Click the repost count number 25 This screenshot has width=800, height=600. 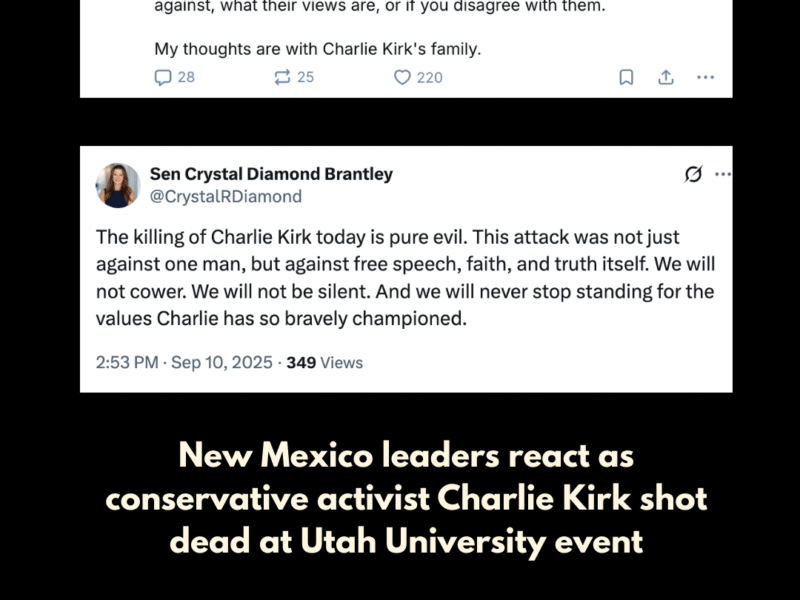[x=305, y=77]
